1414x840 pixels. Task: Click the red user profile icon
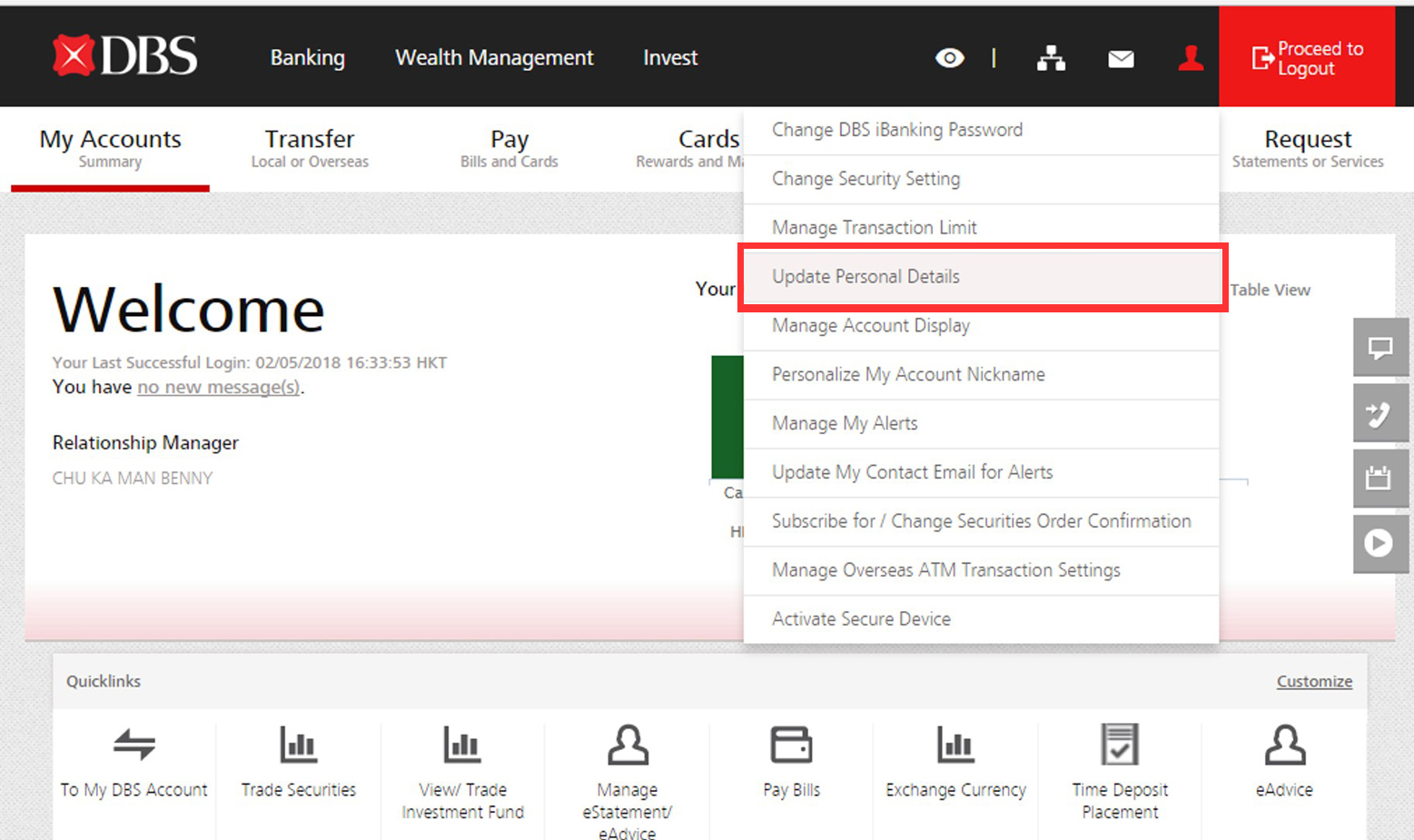1191,58
